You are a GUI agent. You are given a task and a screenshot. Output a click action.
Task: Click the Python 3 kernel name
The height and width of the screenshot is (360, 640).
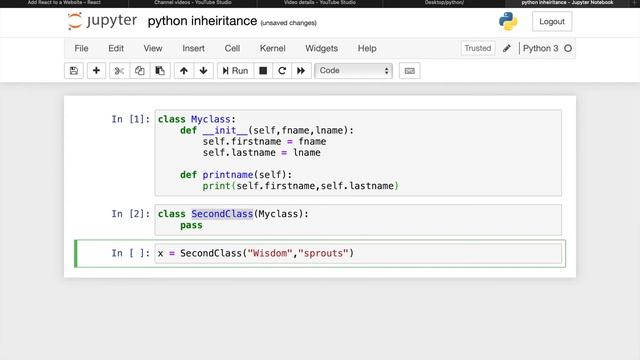pyautogui.click(x=540, y=48)
